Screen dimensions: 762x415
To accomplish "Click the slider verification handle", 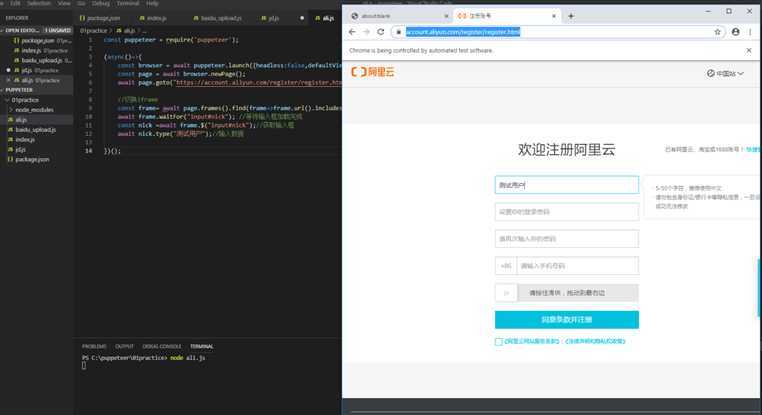I will tap(506, 293).
